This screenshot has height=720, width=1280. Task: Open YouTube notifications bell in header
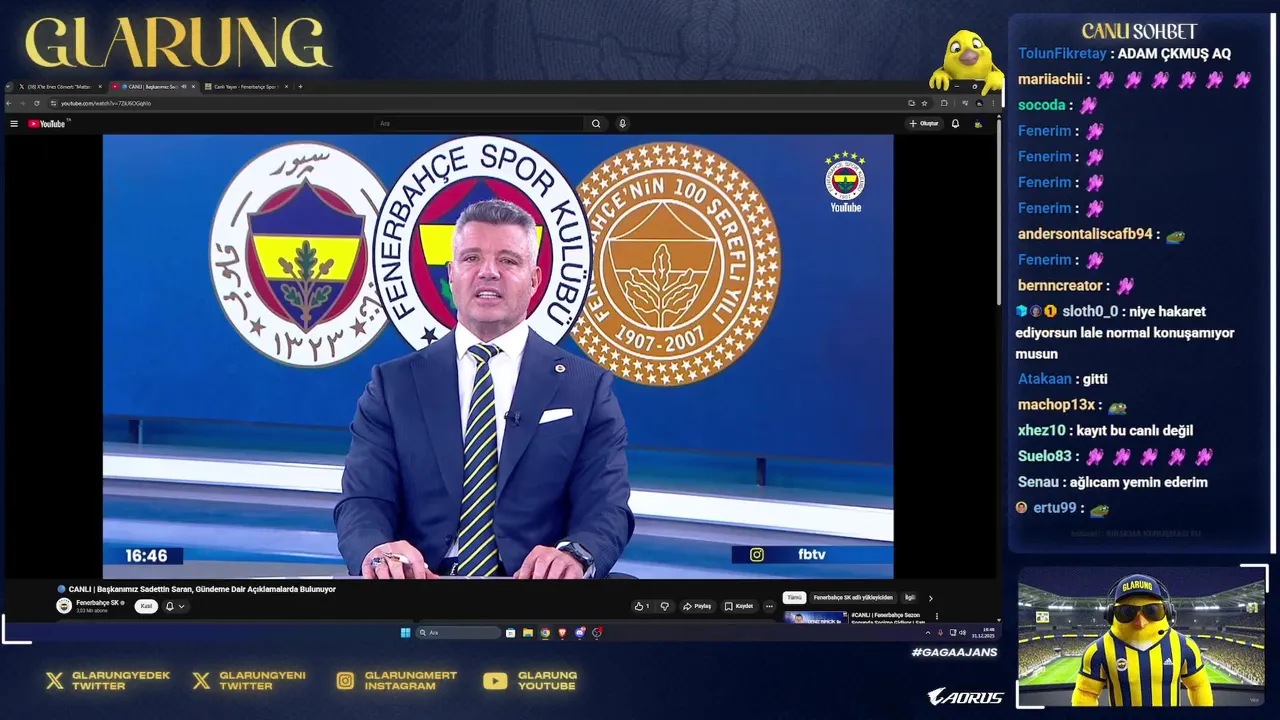[955, 124]
